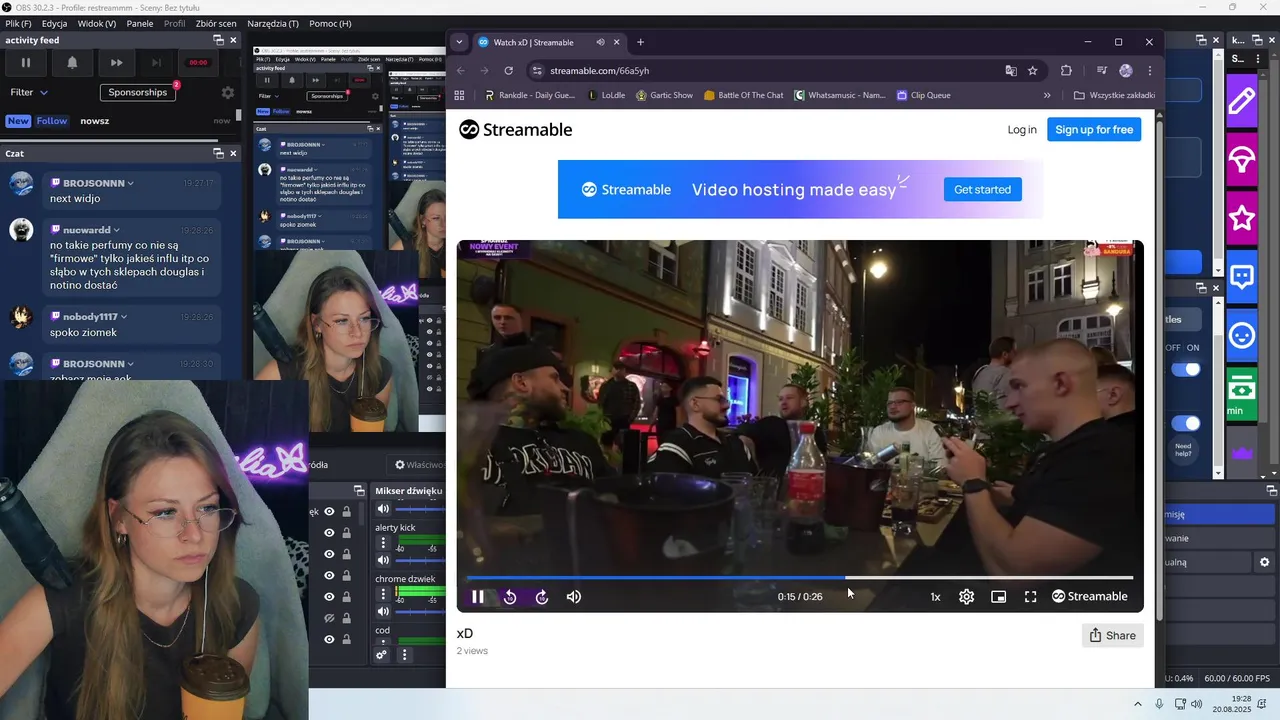Rewind the Streamable video
Screen dimensions: 1280x720
(x=510, y=597)
